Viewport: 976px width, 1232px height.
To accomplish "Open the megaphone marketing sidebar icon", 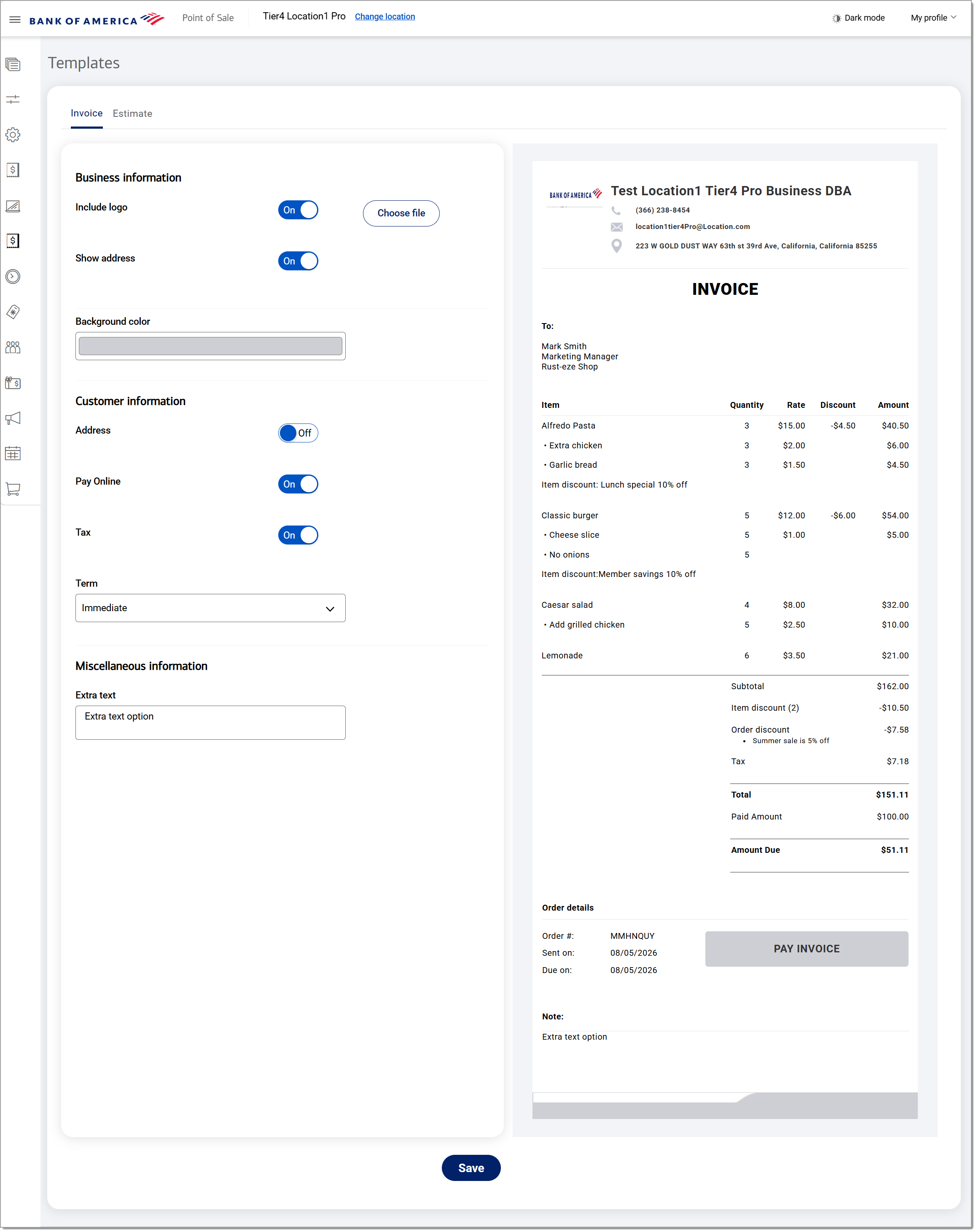I will (13, 418).
